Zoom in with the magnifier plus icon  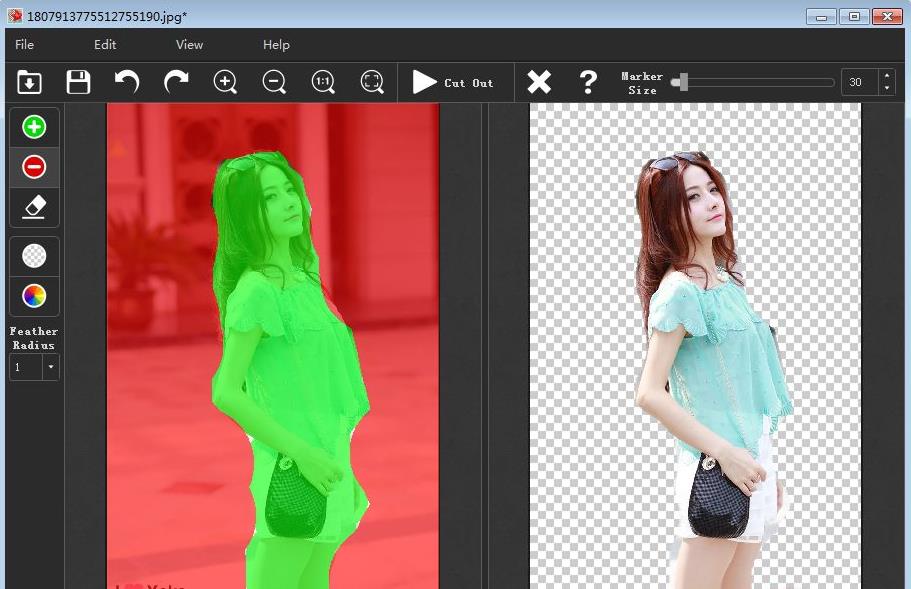point(225,82)
